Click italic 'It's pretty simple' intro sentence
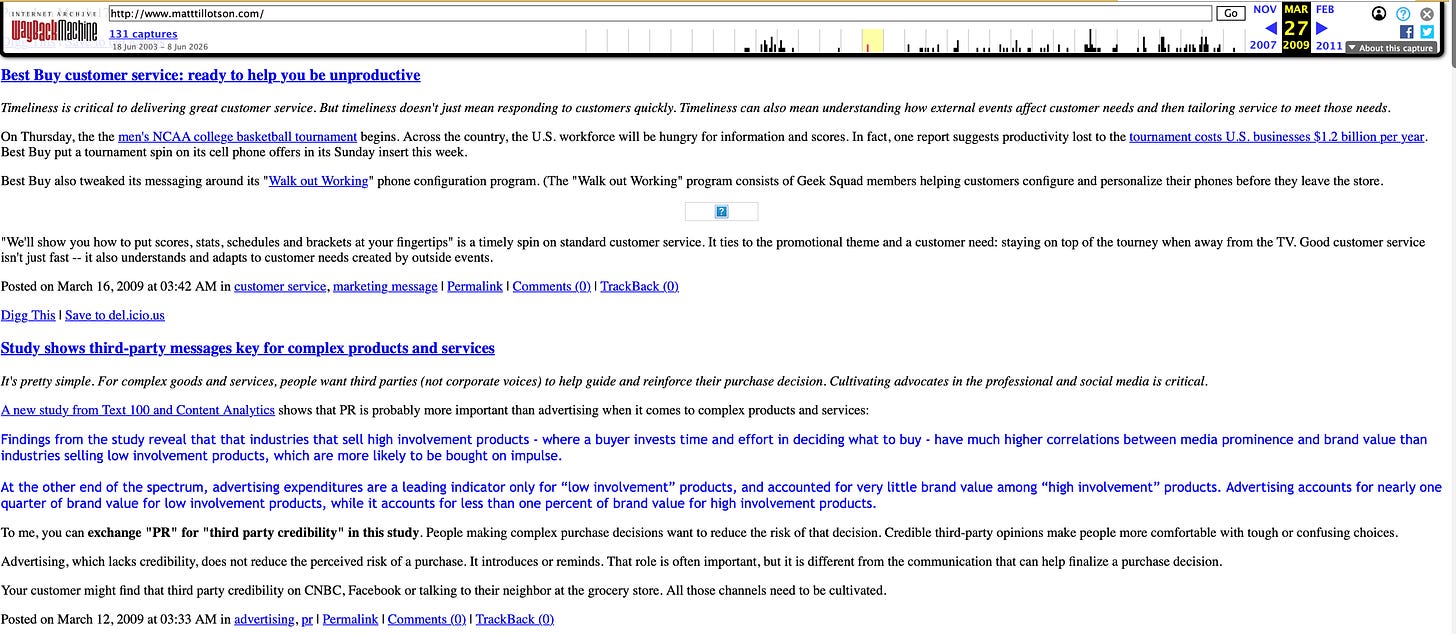1456x634 pixels. click(604, 381)
